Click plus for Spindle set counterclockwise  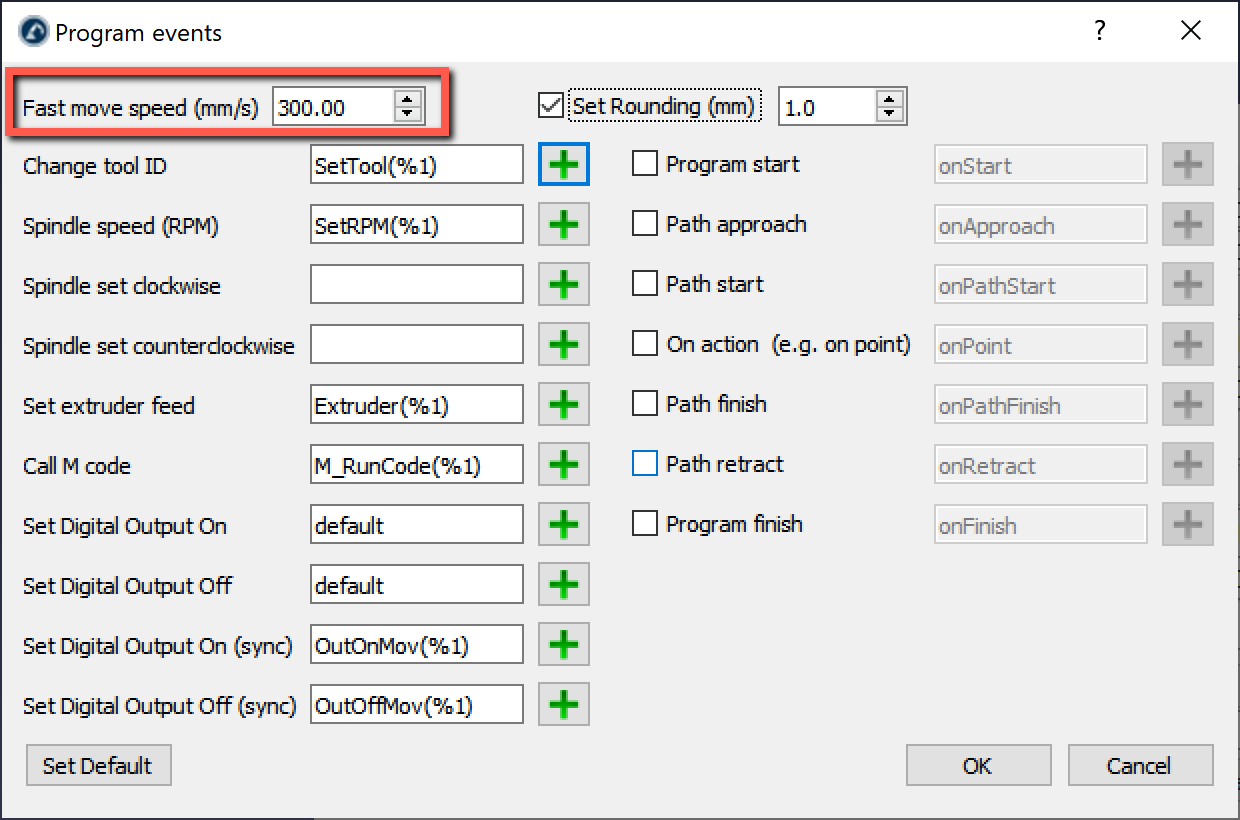point(564,345)
